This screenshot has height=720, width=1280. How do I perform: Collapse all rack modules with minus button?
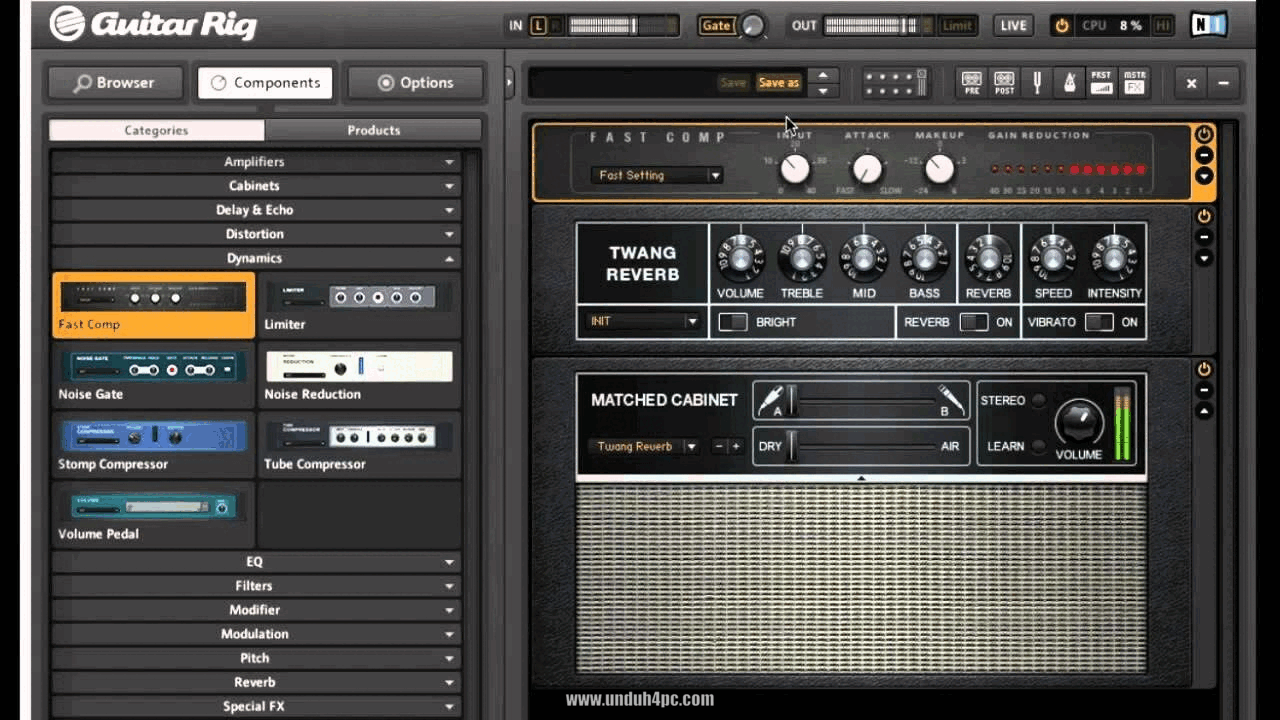[x=1223, y=83]
